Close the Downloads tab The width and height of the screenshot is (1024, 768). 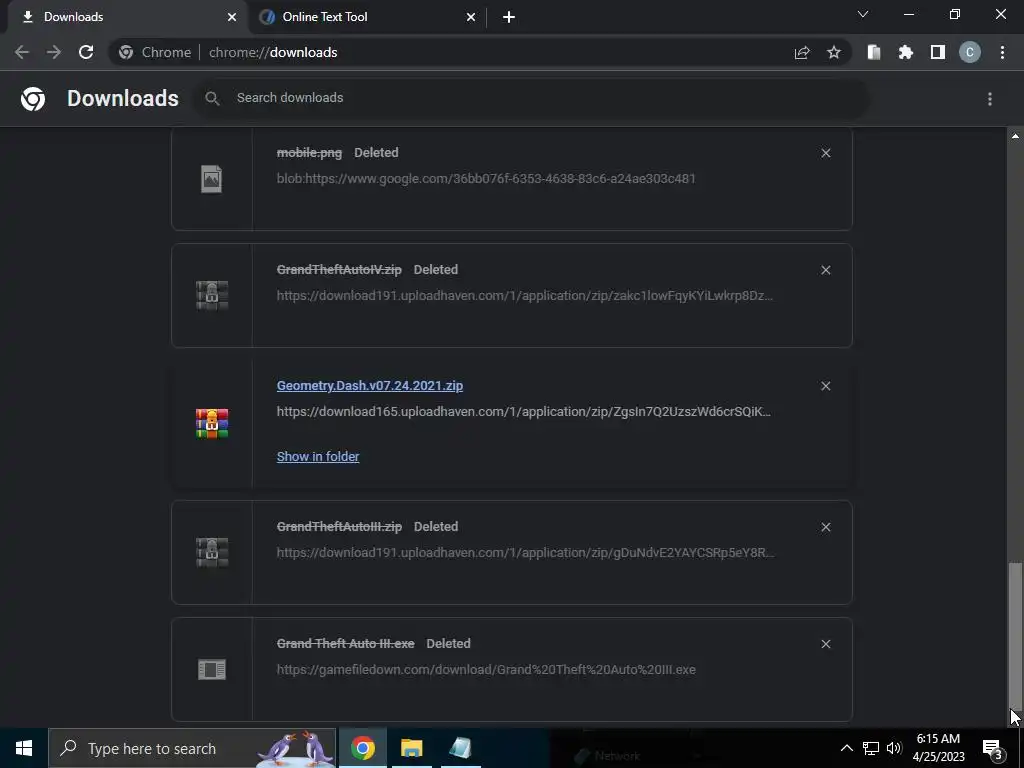coord(232,17)
